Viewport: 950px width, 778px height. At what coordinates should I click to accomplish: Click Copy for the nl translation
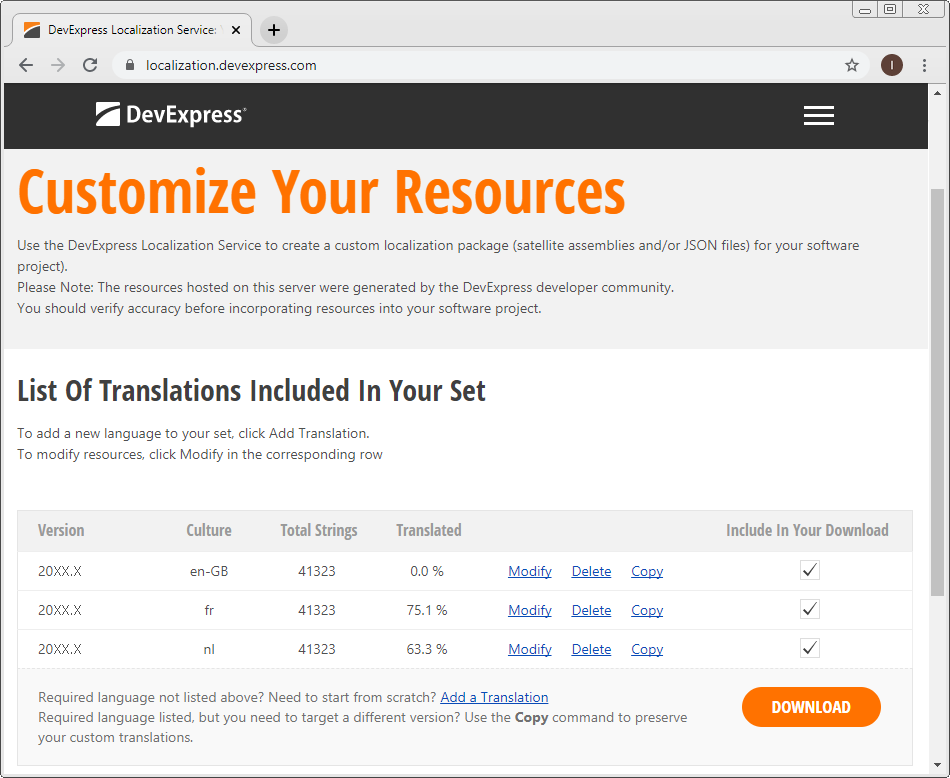tap(647, 649)
